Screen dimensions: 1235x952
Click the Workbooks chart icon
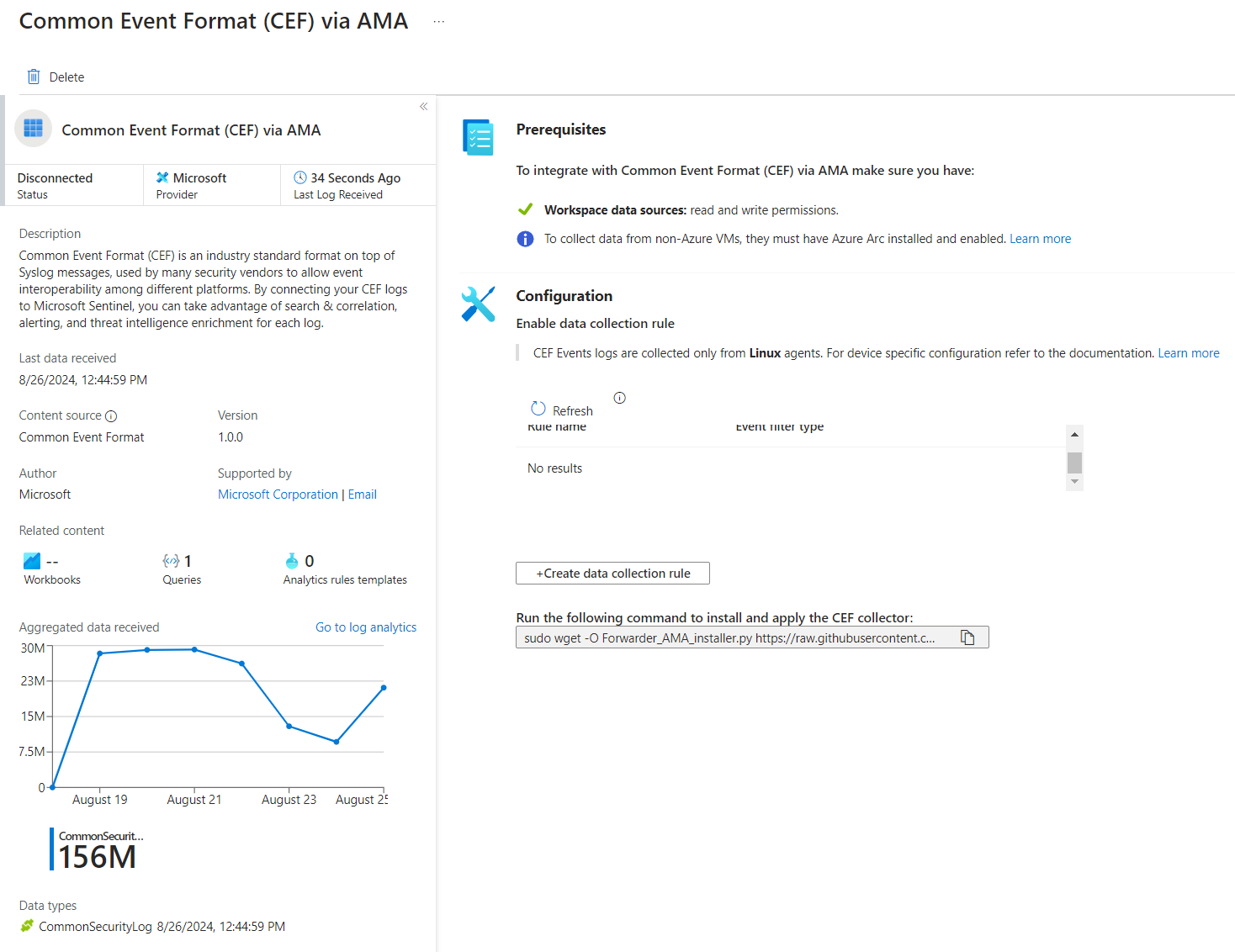point(32,561)
